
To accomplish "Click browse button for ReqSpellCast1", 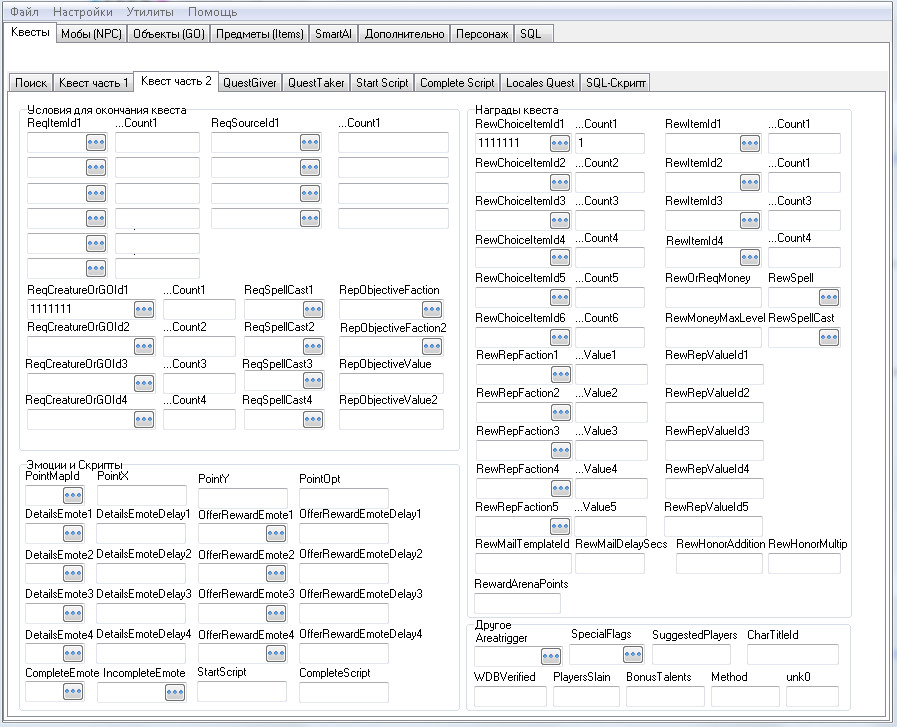I will (x=313, y=310).
